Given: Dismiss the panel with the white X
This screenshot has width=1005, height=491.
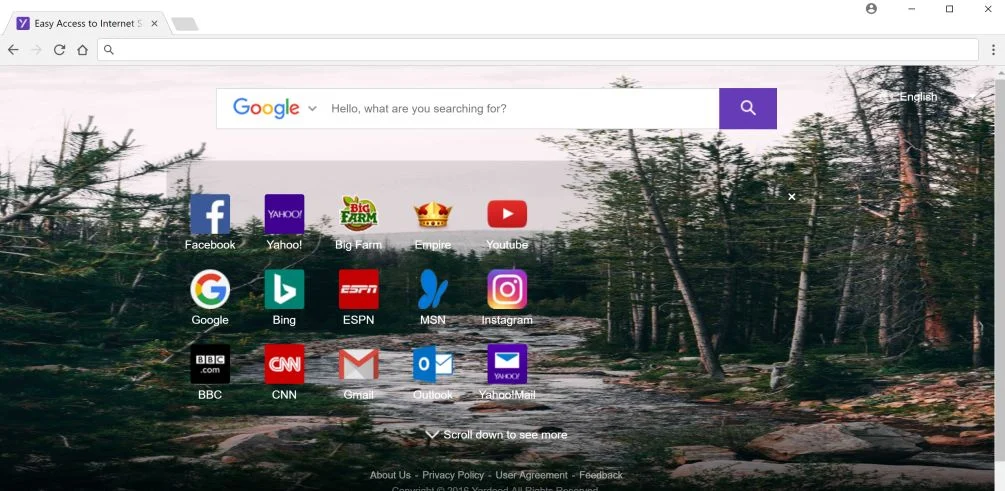Looking at the screenshot, I should (x=792, y=197).
